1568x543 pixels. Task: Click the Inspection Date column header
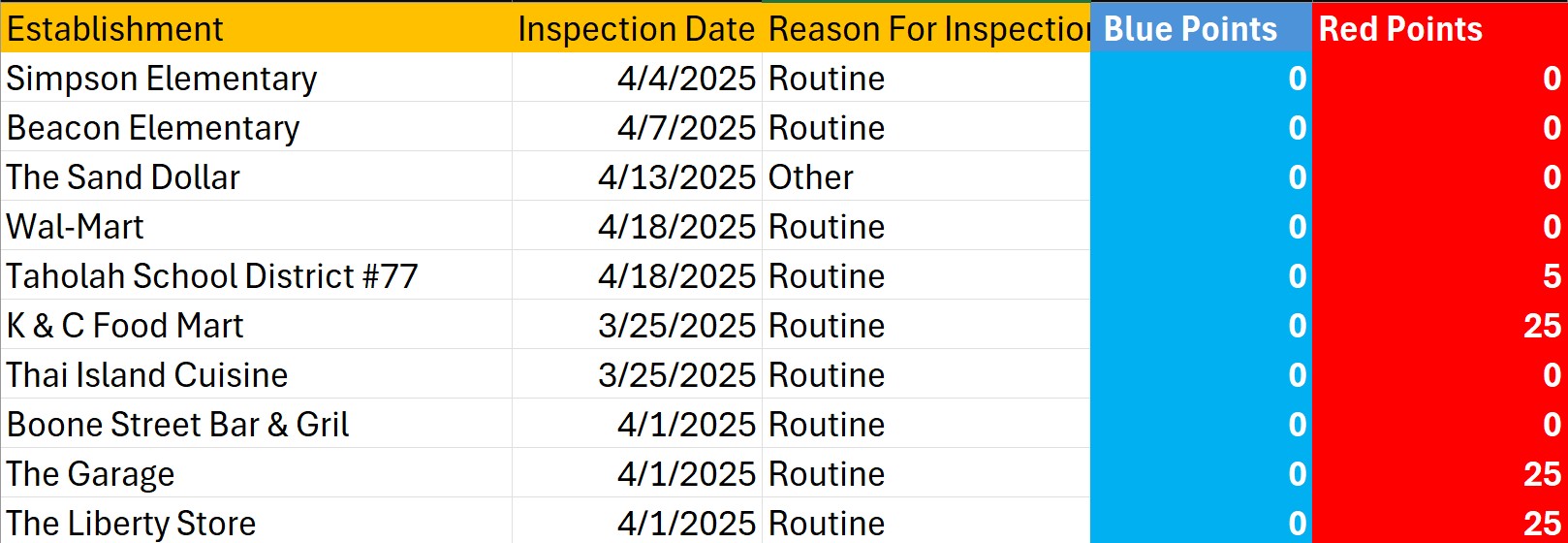[x=636, y=29]
